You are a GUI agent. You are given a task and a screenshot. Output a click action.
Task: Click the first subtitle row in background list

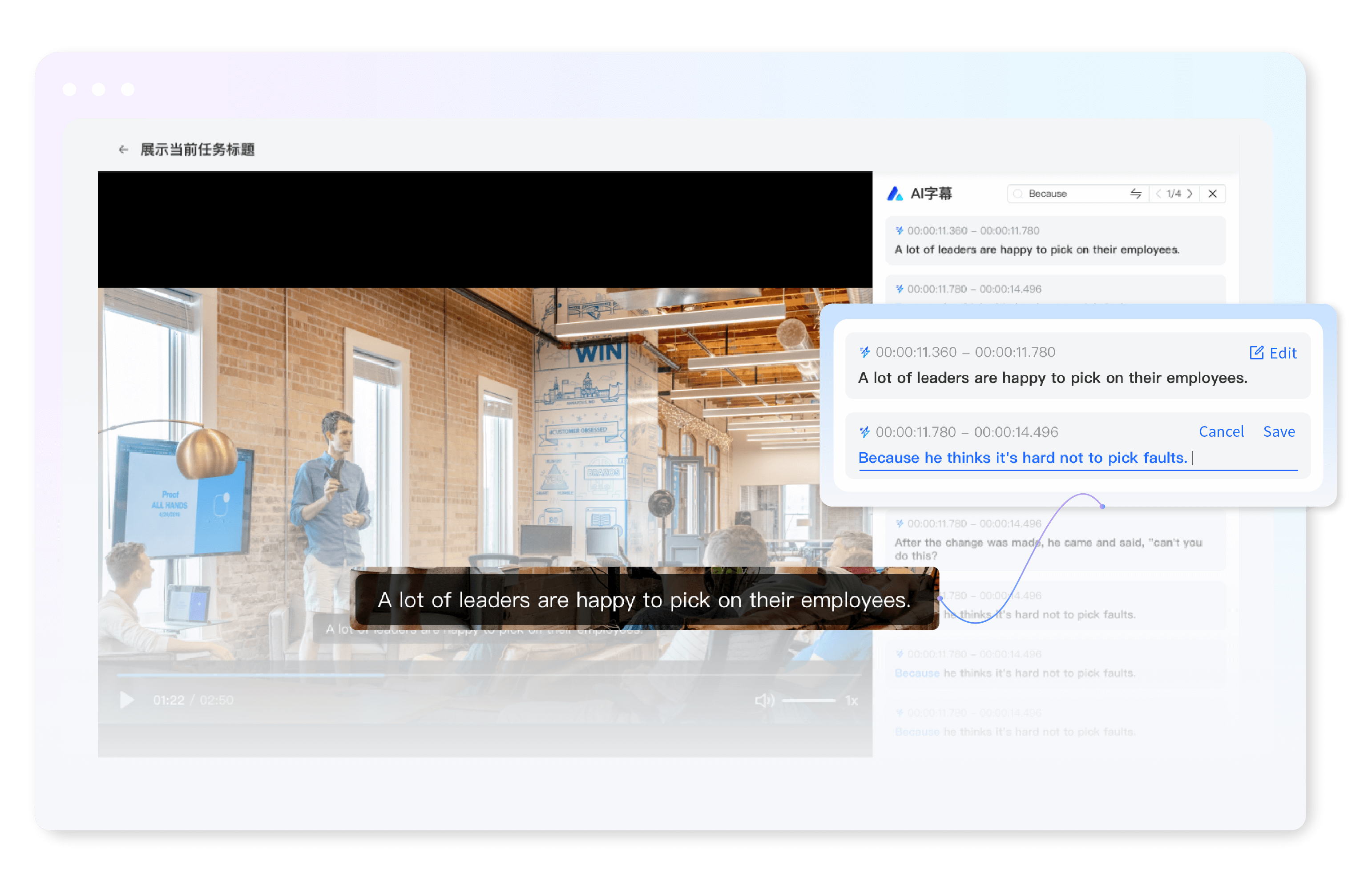1055,240
